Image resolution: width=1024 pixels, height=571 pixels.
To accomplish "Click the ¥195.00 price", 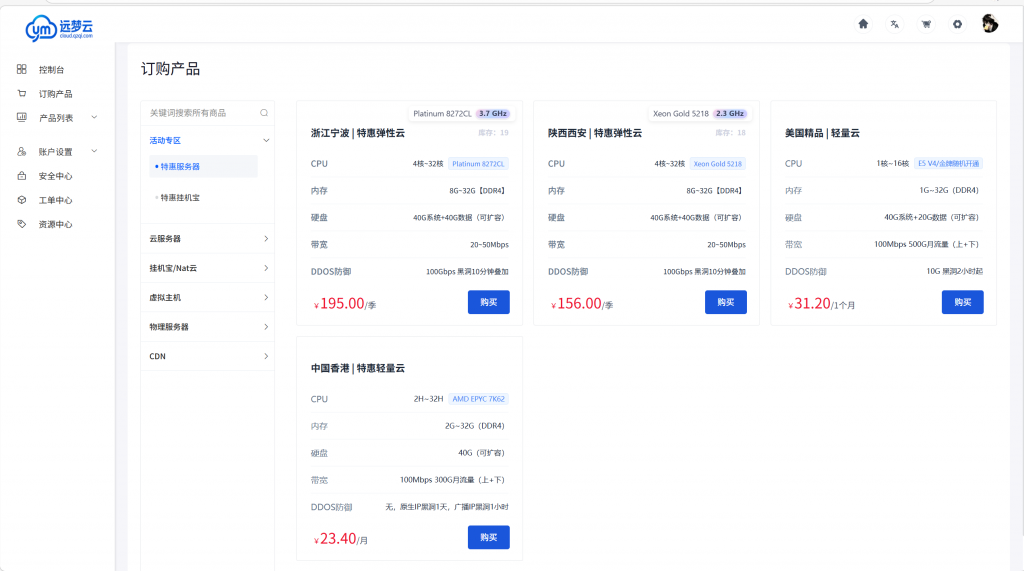I will 339,304.
